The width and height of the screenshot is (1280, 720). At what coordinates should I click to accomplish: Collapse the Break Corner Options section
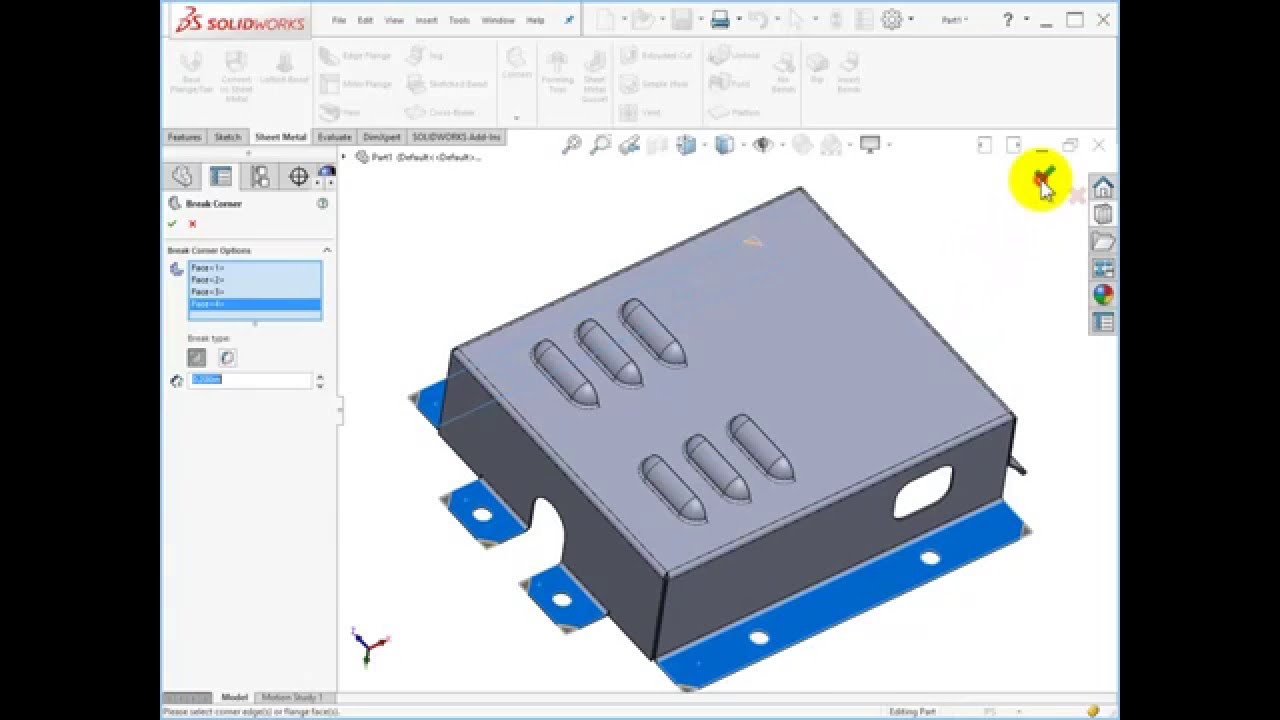click(x=326, y=250)
